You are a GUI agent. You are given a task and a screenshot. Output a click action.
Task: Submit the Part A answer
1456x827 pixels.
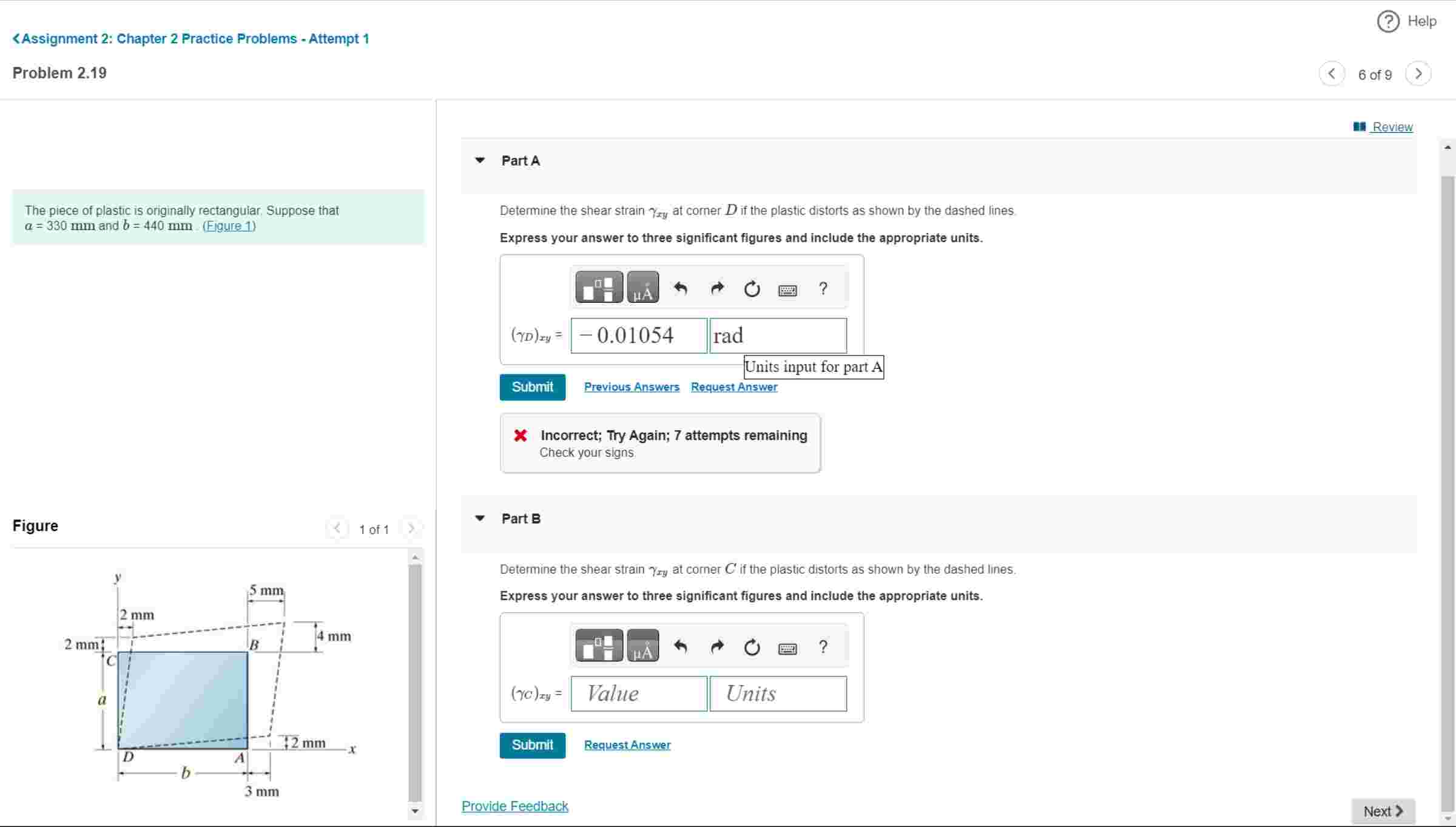532,387
